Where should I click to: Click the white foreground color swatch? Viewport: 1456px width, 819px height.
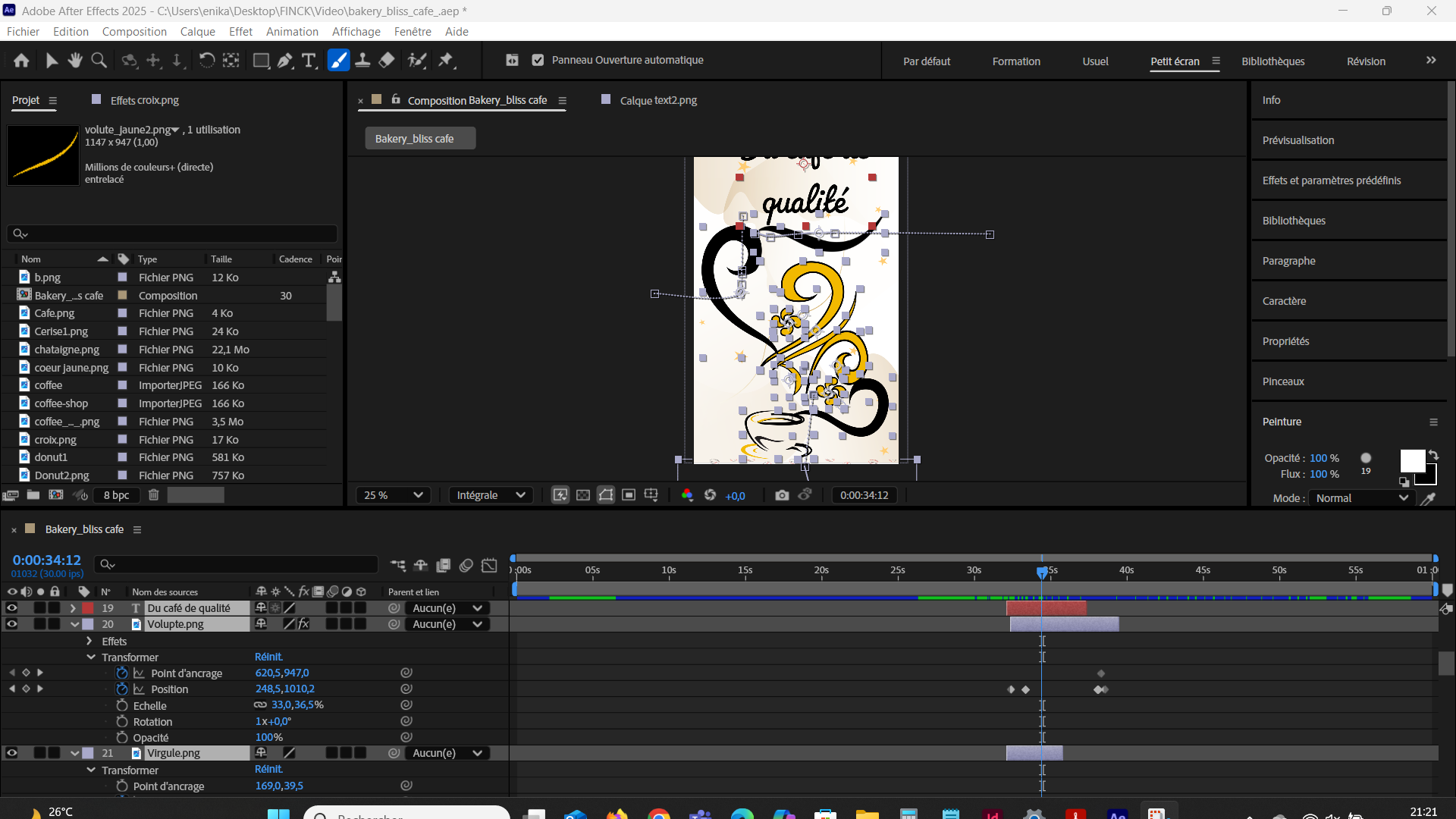coord(1412,460)
